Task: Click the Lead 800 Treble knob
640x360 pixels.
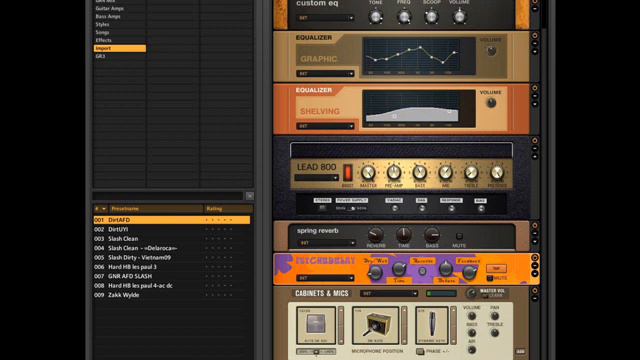Action: pos(471,173)
